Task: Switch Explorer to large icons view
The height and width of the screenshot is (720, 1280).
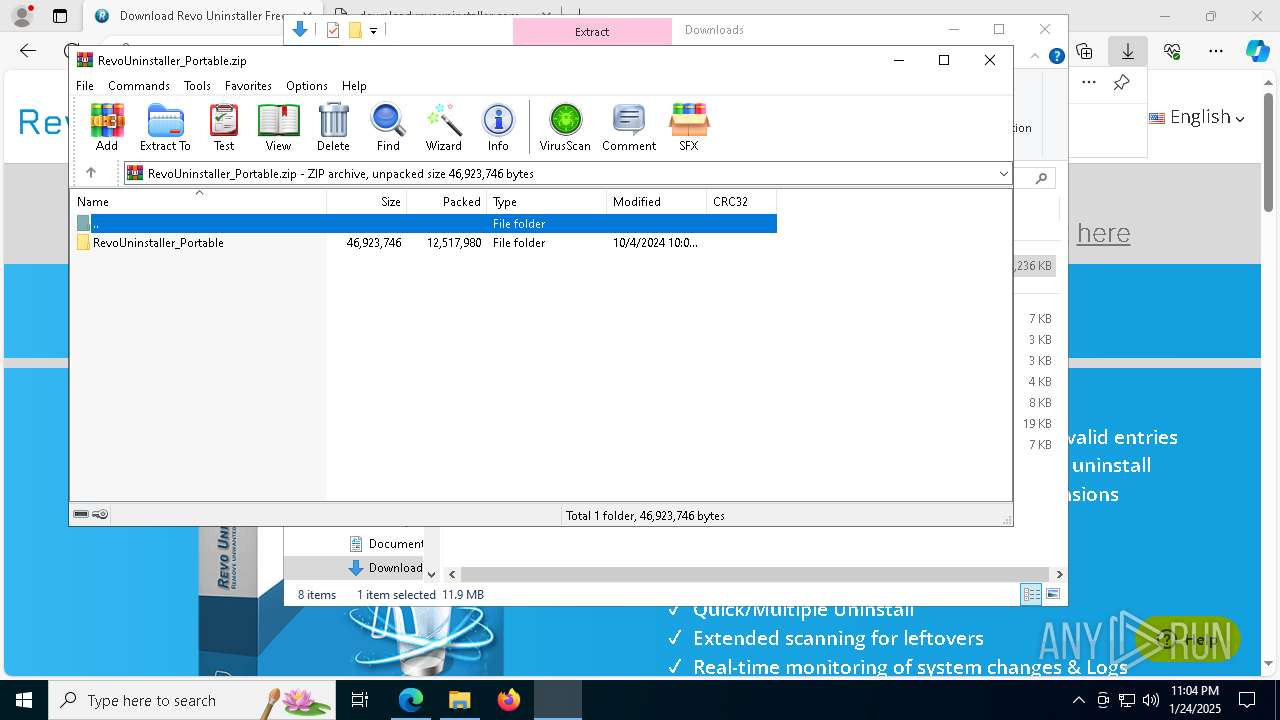Action: coord(1052,594)
